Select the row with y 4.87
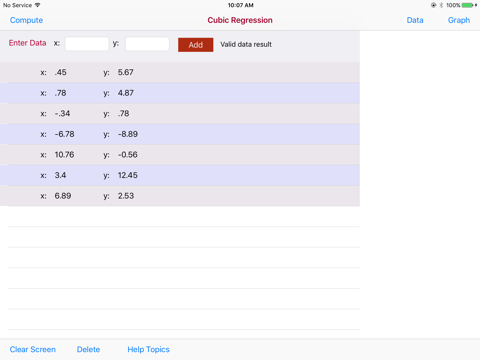480x360 pixels. click(180, 93)
